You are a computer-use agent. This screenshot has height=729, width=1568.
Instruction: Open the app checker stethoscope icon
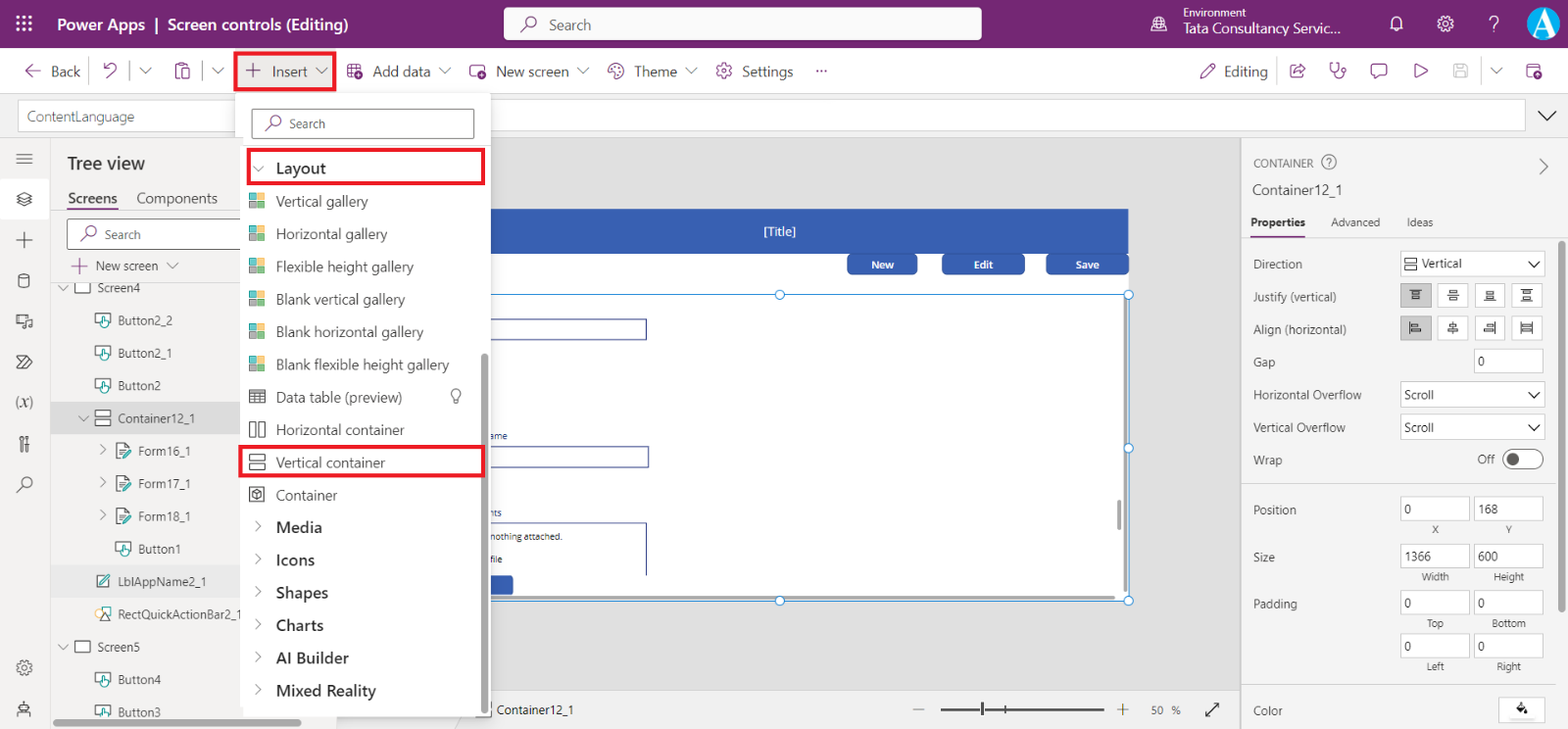(1338, 71)
